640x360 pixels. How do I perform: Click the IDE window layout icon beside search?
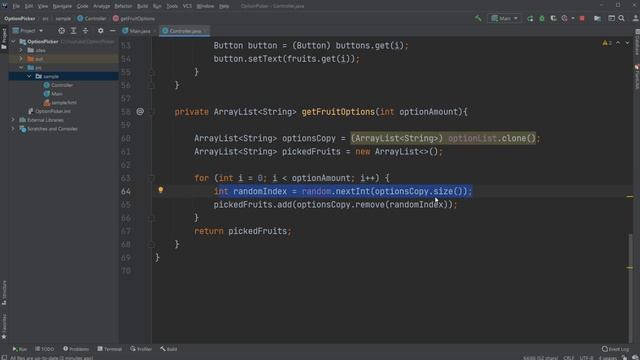click(611, 18)
